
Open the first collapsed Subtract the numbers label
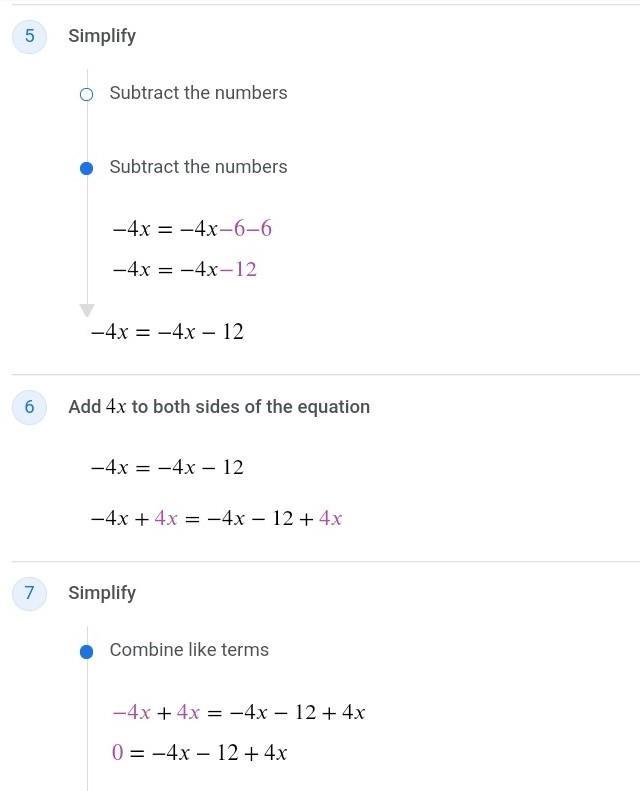click(198, 93)
